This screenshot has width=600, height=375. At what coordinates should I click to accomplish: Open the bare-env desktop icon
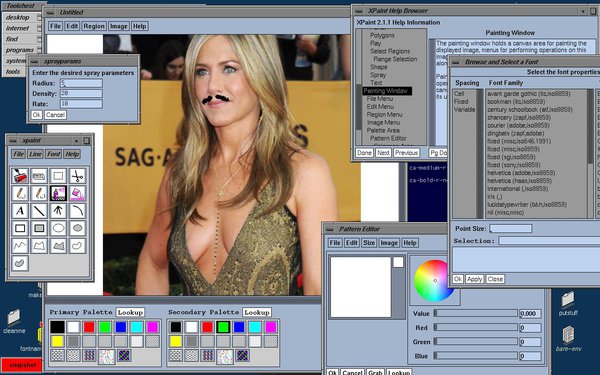coord(568,339)
